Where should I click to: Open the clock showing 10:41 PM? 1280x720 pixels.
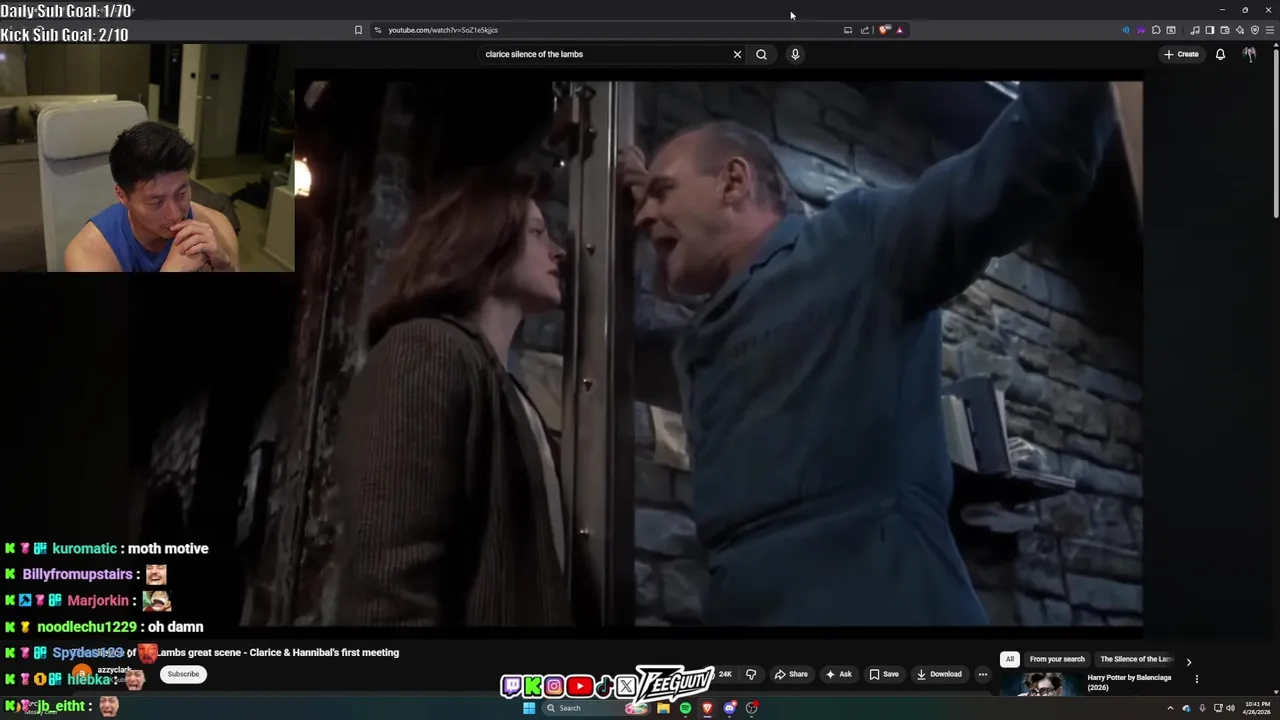(1257, 708)
